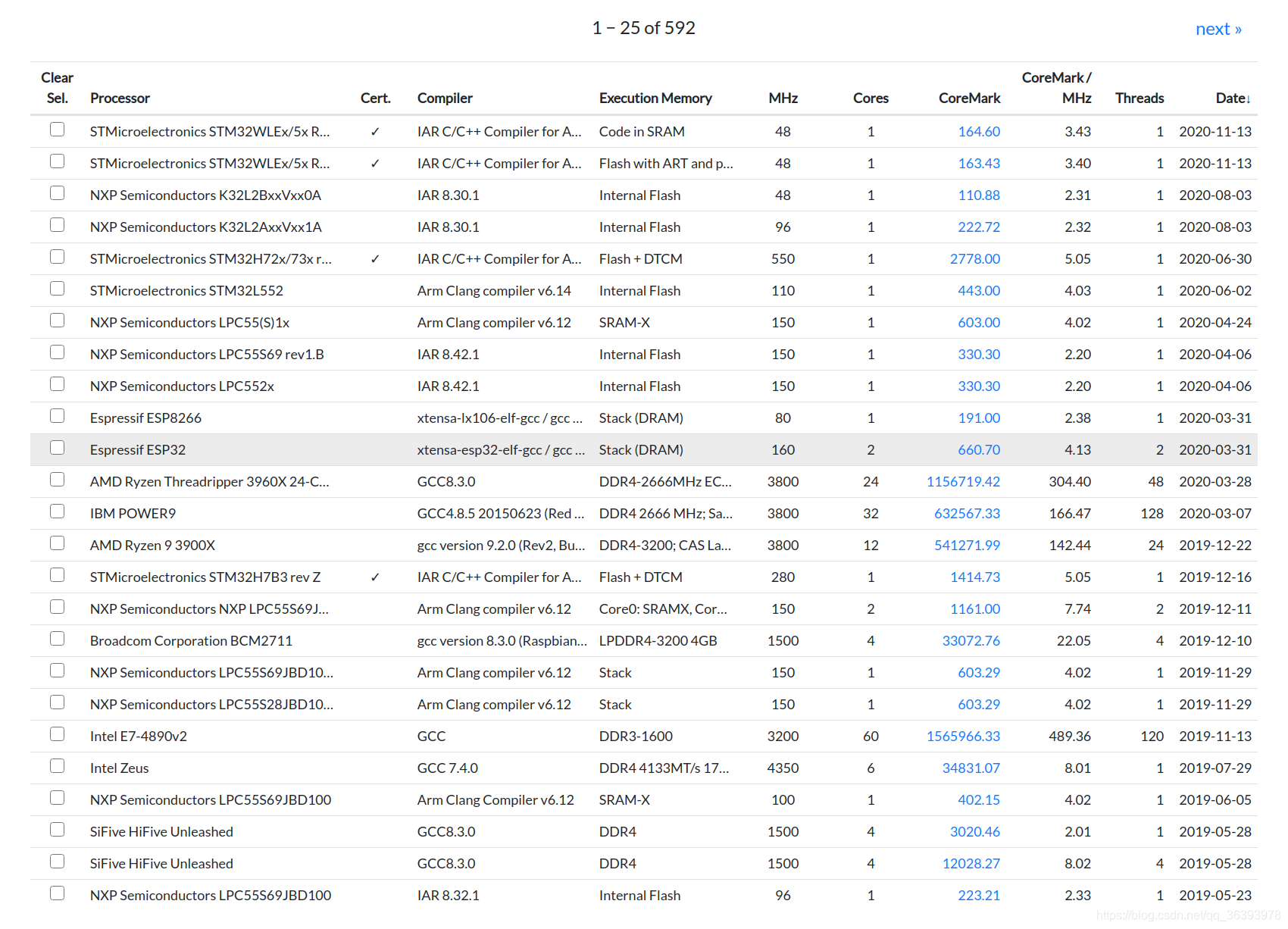
Task: Click the DDR3-1600 memory cell
Action: pos(636,736)
